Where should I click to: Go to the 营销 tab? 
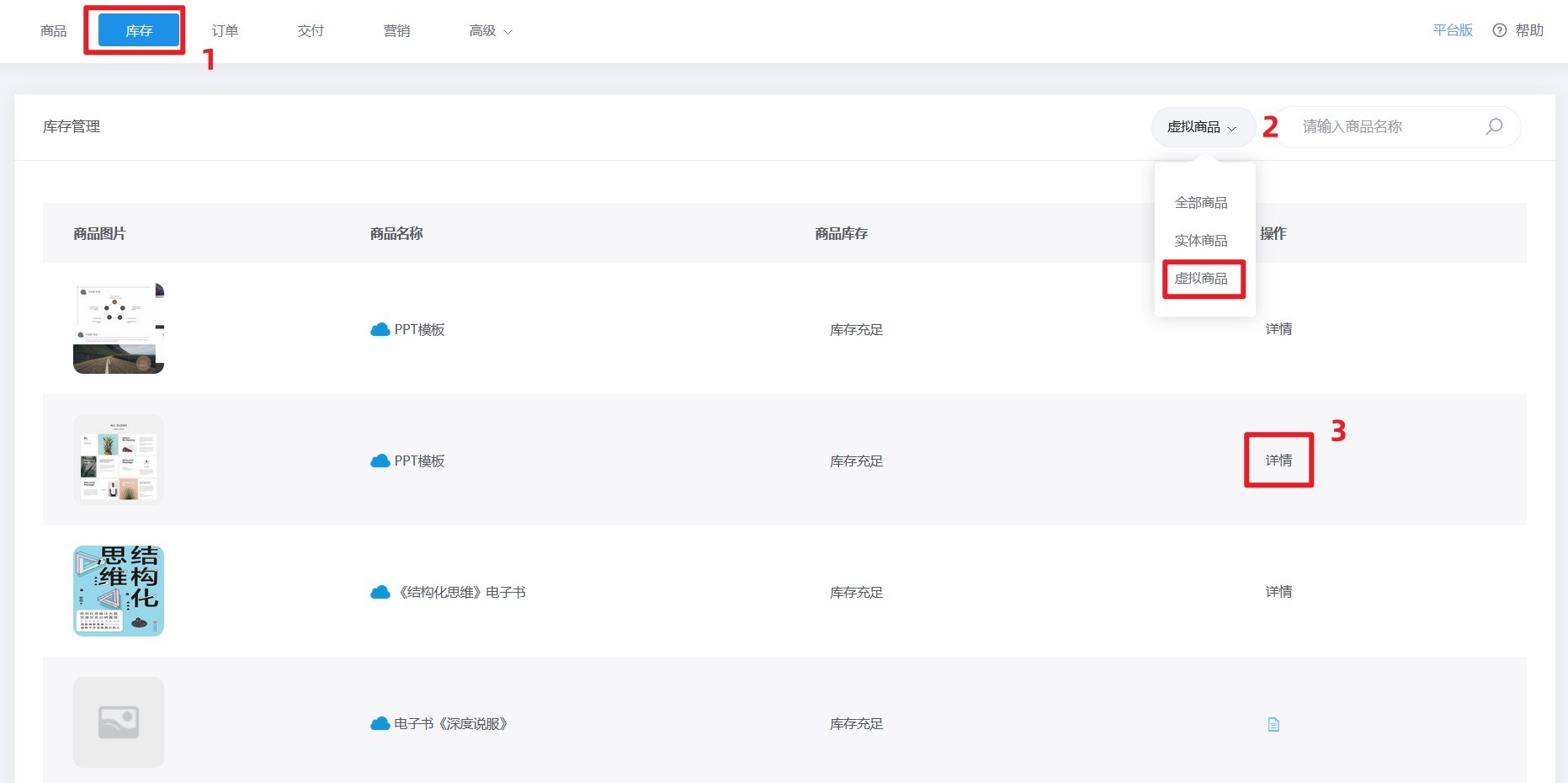(396, 30)
